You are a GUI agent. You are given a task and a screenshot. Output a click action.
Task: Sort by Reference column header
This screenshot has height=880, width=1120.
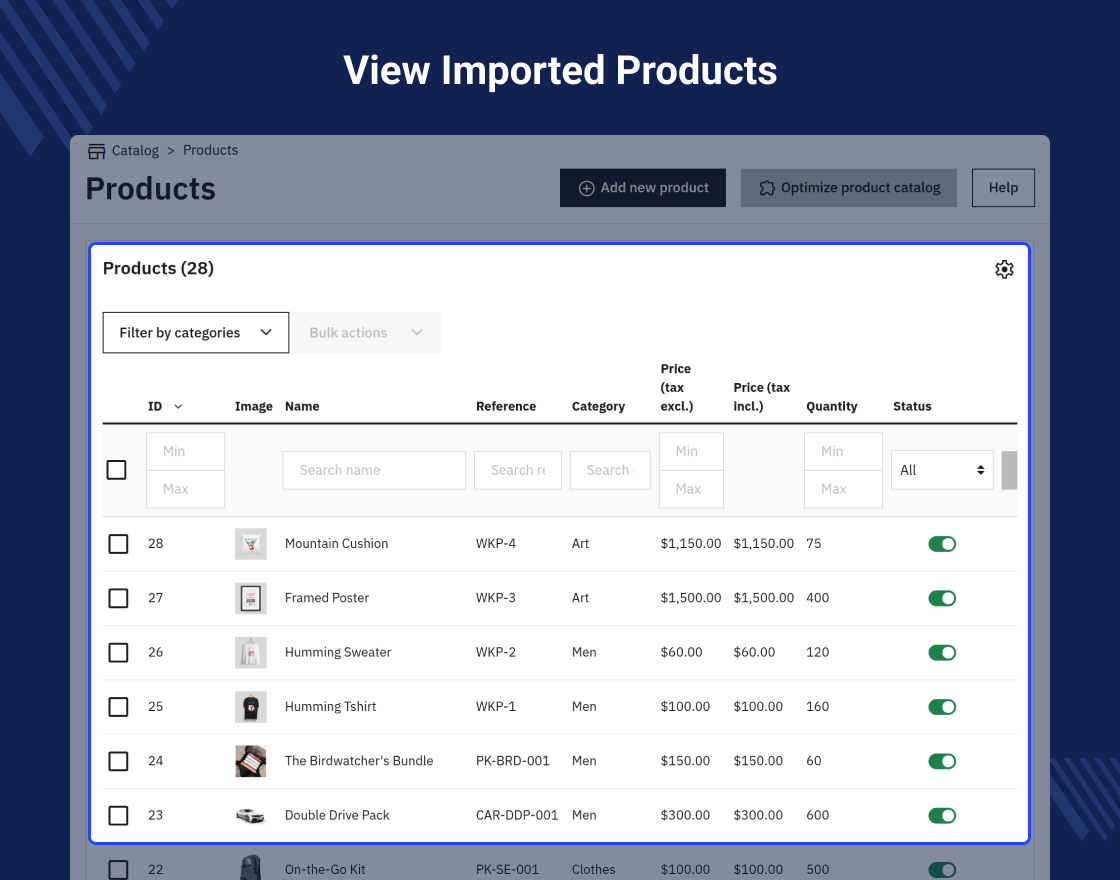(x=506, y=406)
